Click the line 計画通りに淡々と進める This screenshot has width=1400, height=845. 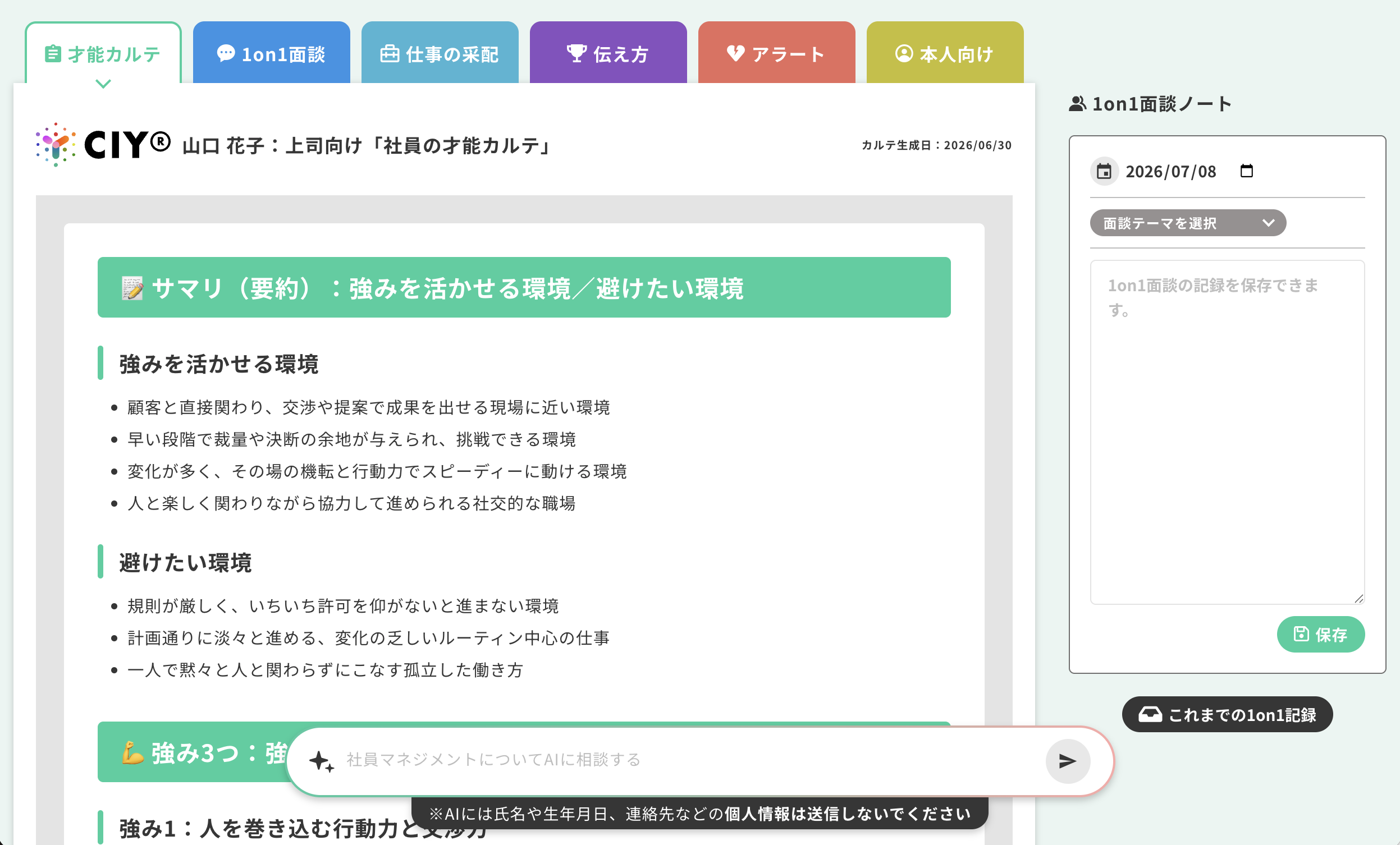(x=368, y=638)
